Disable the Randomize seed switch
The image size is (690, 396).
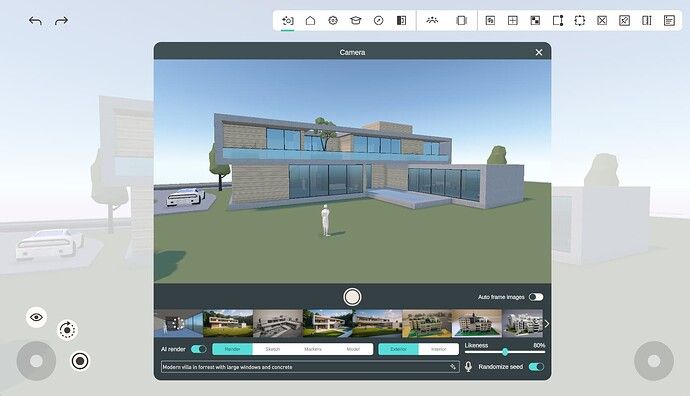pos(536,367)
